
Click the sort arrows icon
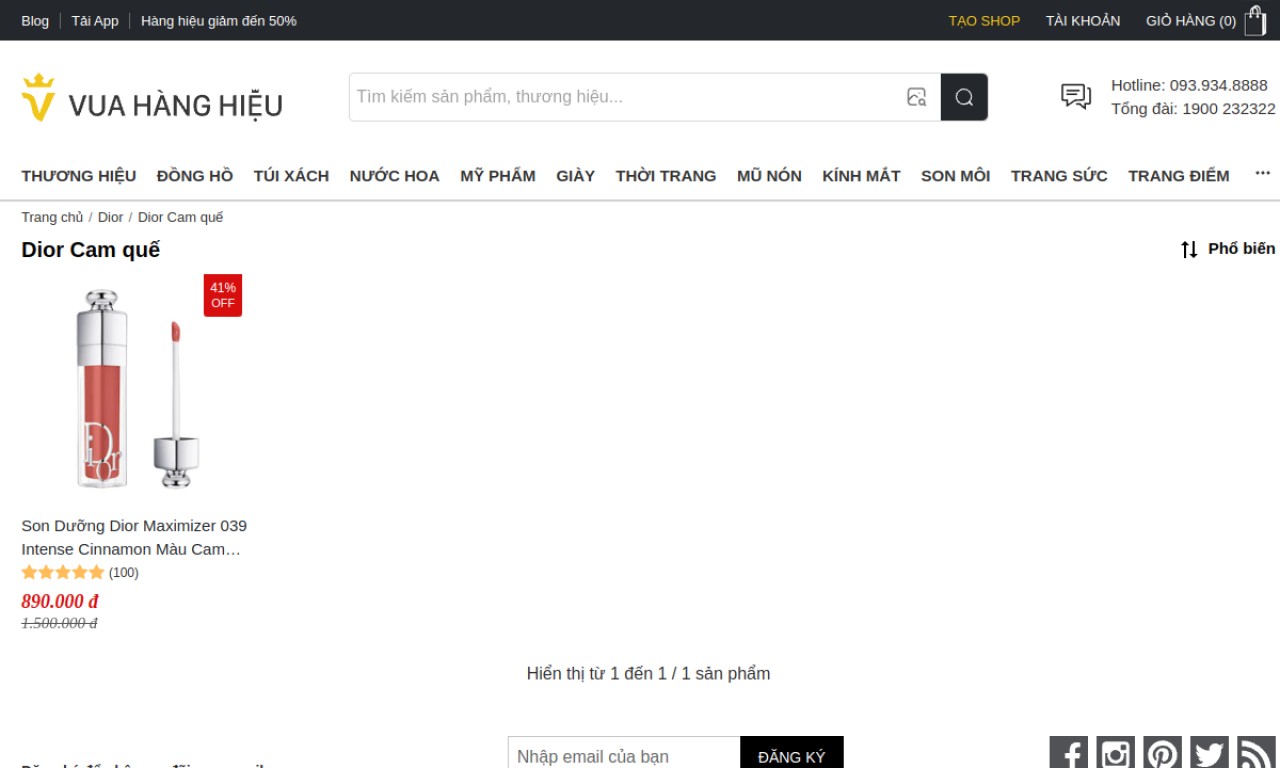pos(1189,249)
